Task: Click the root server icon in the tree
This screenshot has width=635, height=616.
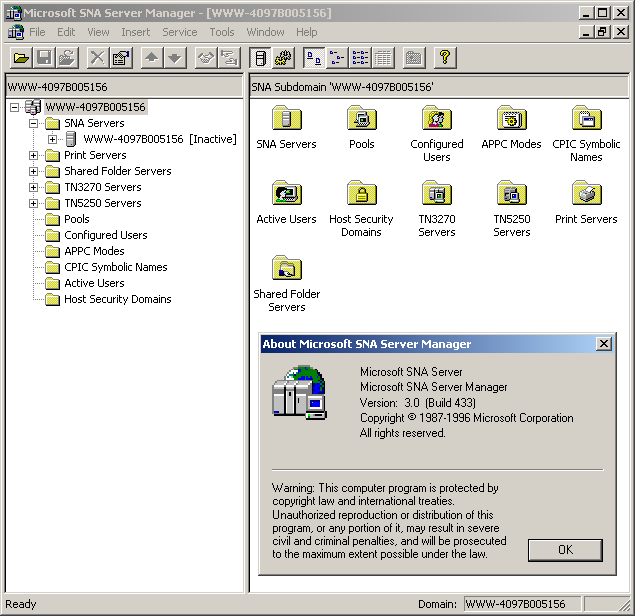Action: pyautogui.click(x=32, y=107)
